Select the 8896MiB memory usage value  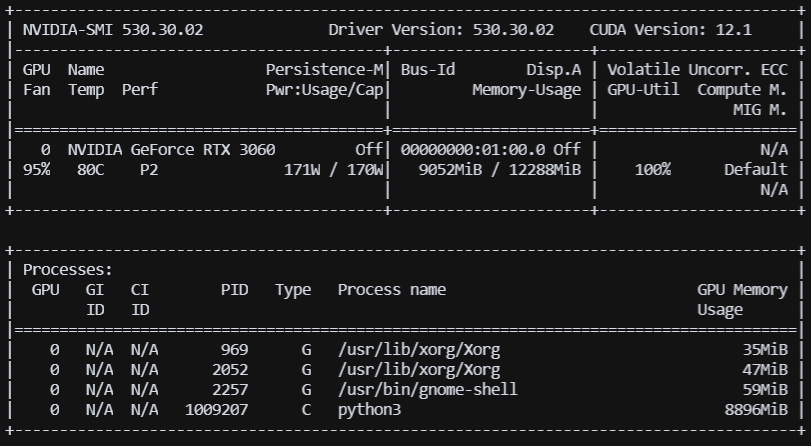point(756,410)
